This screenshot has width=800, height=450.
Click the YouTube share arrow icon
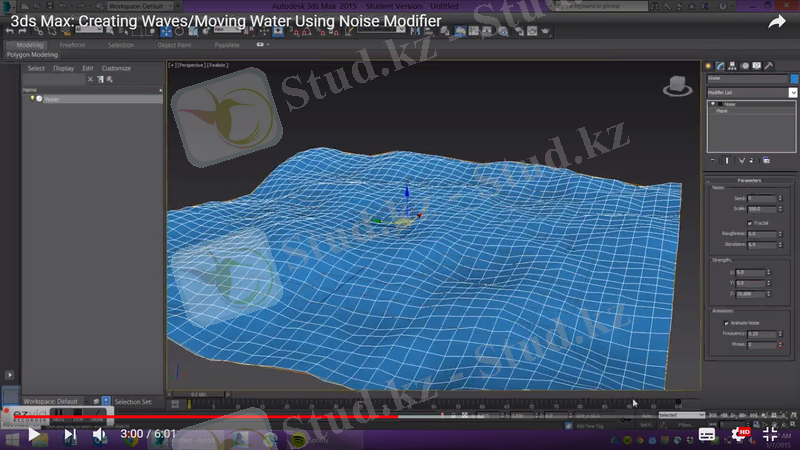click(777, 21)
